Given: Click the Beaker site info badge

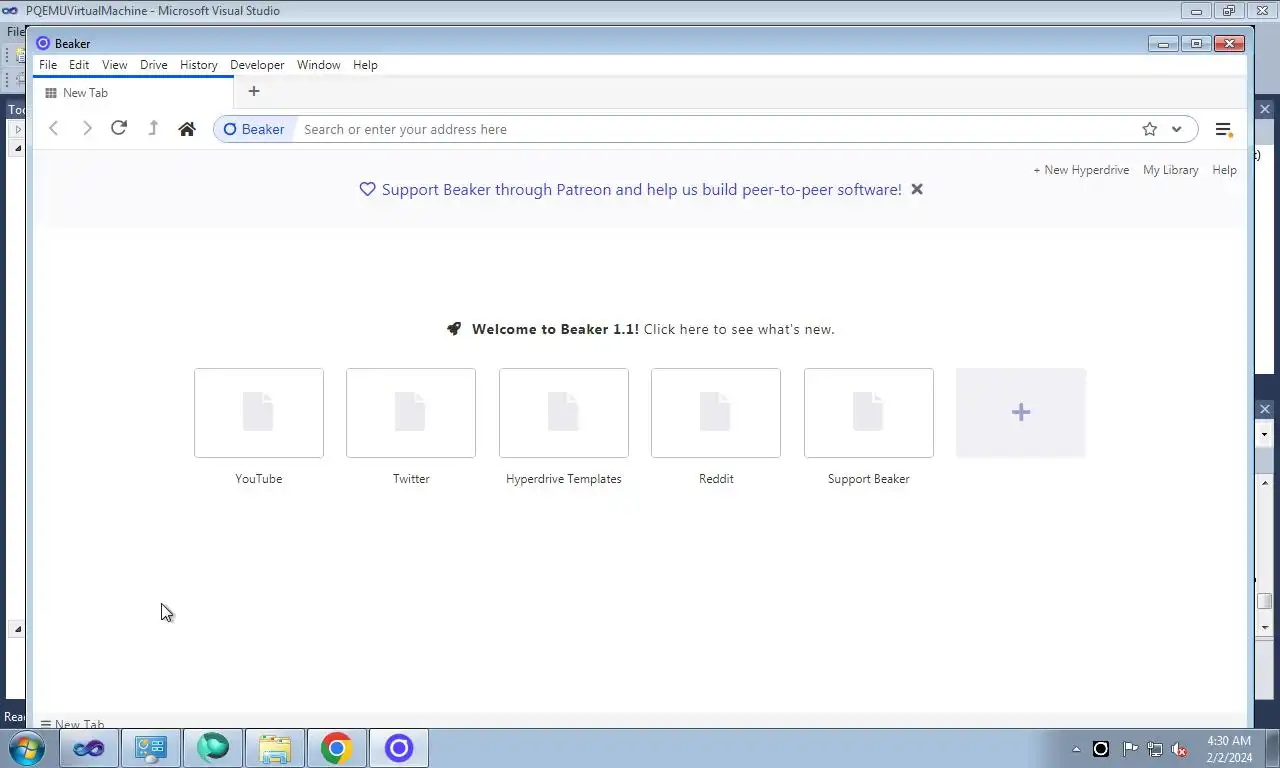Looking at the screenshot, I should pyautogui.click(x=255, y=129).
